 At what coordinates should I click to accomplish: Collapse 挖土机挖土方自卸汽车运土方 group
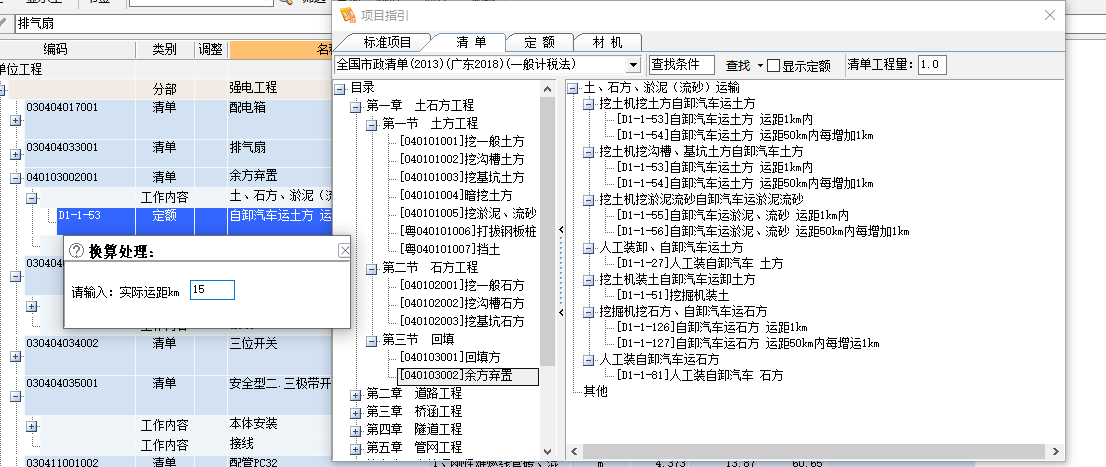[588, 104]
